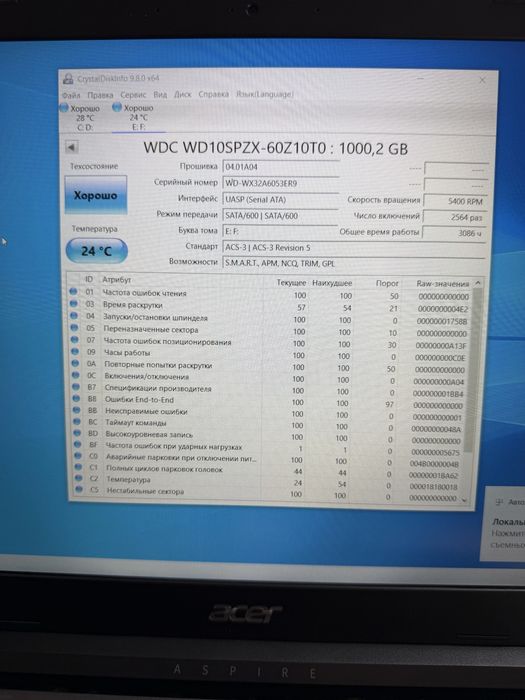Click the standard field ACS-3 Revision 5

354,248
